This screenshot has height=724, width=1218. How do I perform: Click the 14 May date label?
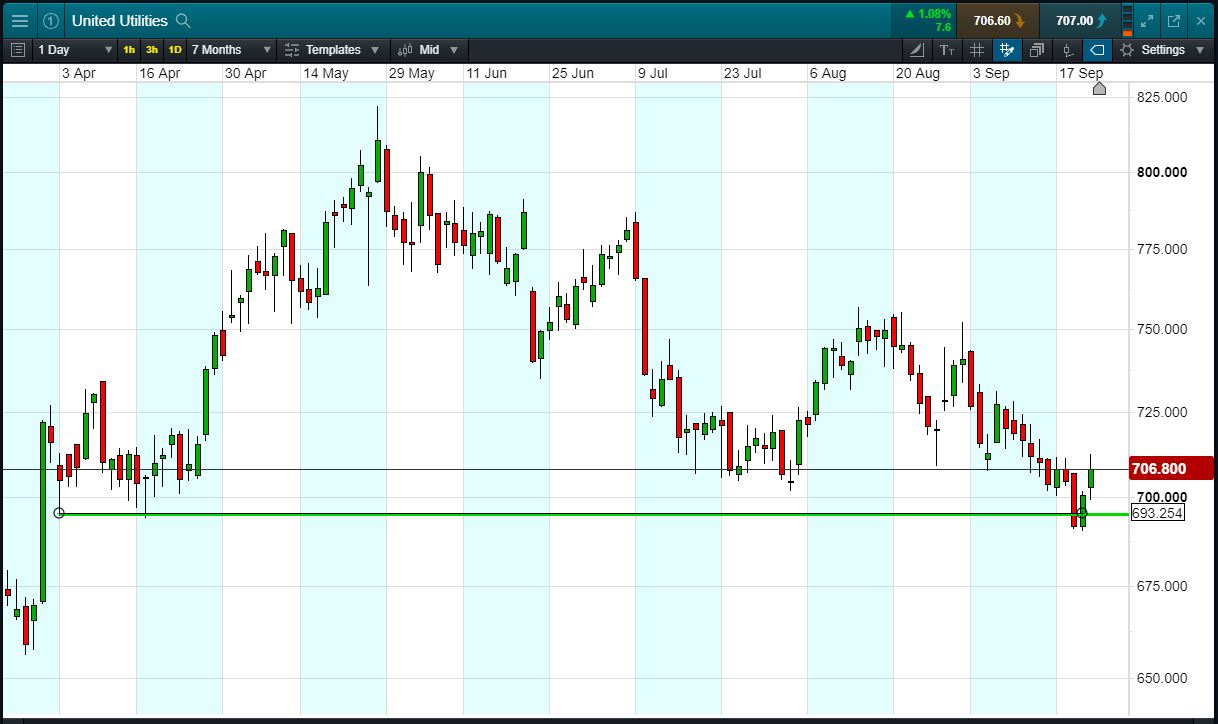tap(326, 73)
